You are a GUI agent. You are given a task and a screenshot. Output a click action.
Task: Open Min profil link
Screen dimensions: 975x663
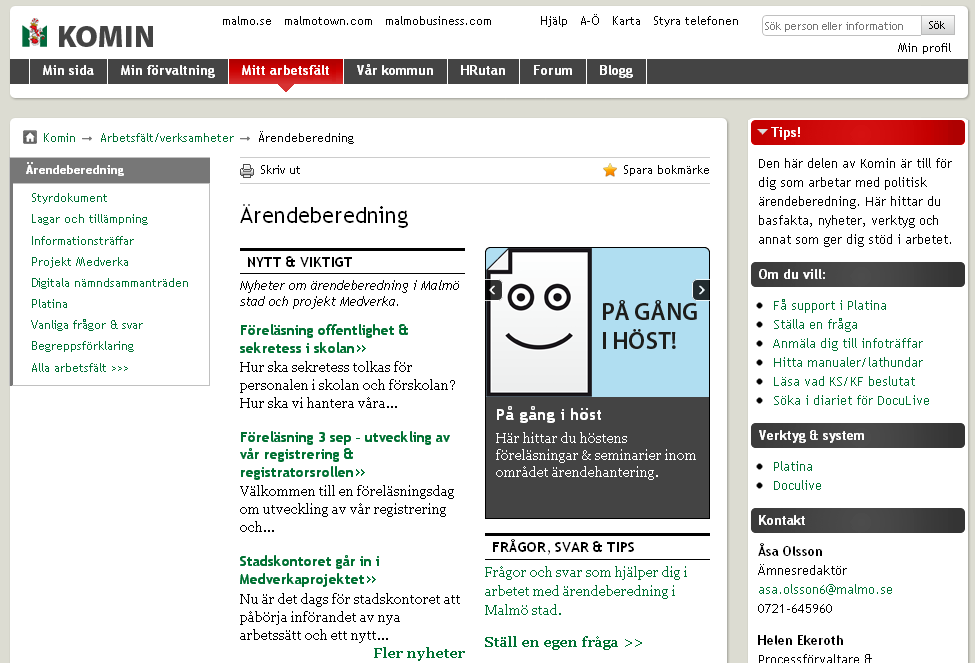pos(924,48)
